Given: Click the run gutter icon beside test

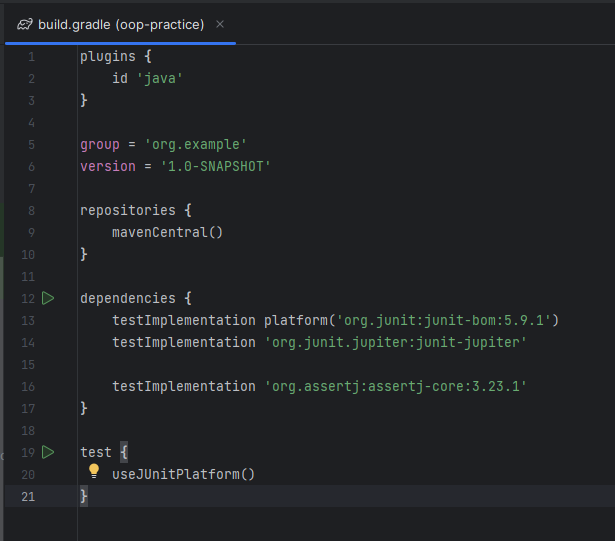Looking at the screenshot, I should 48,452.
